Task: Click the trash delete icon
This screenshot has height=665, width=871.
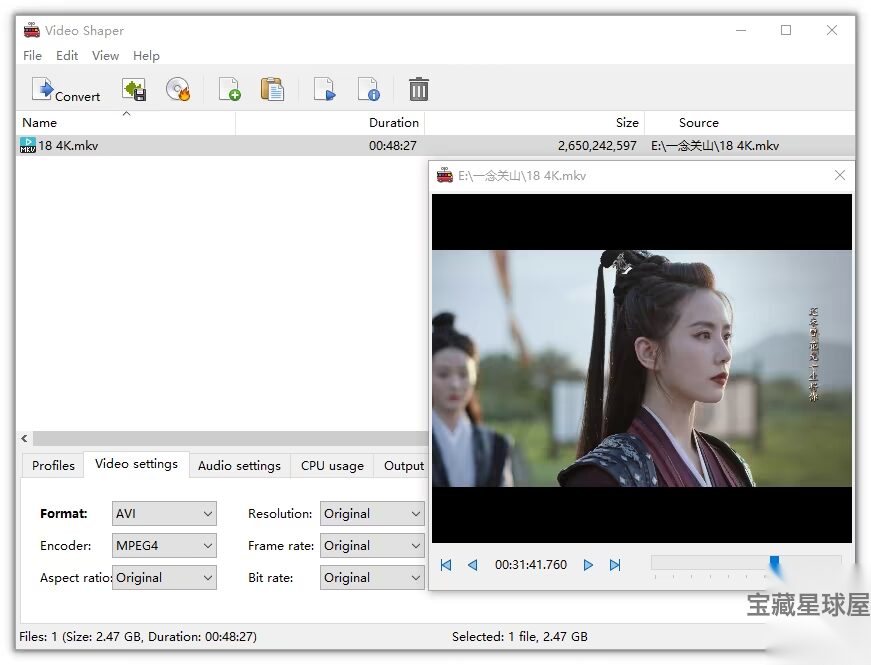Action: 419,89
